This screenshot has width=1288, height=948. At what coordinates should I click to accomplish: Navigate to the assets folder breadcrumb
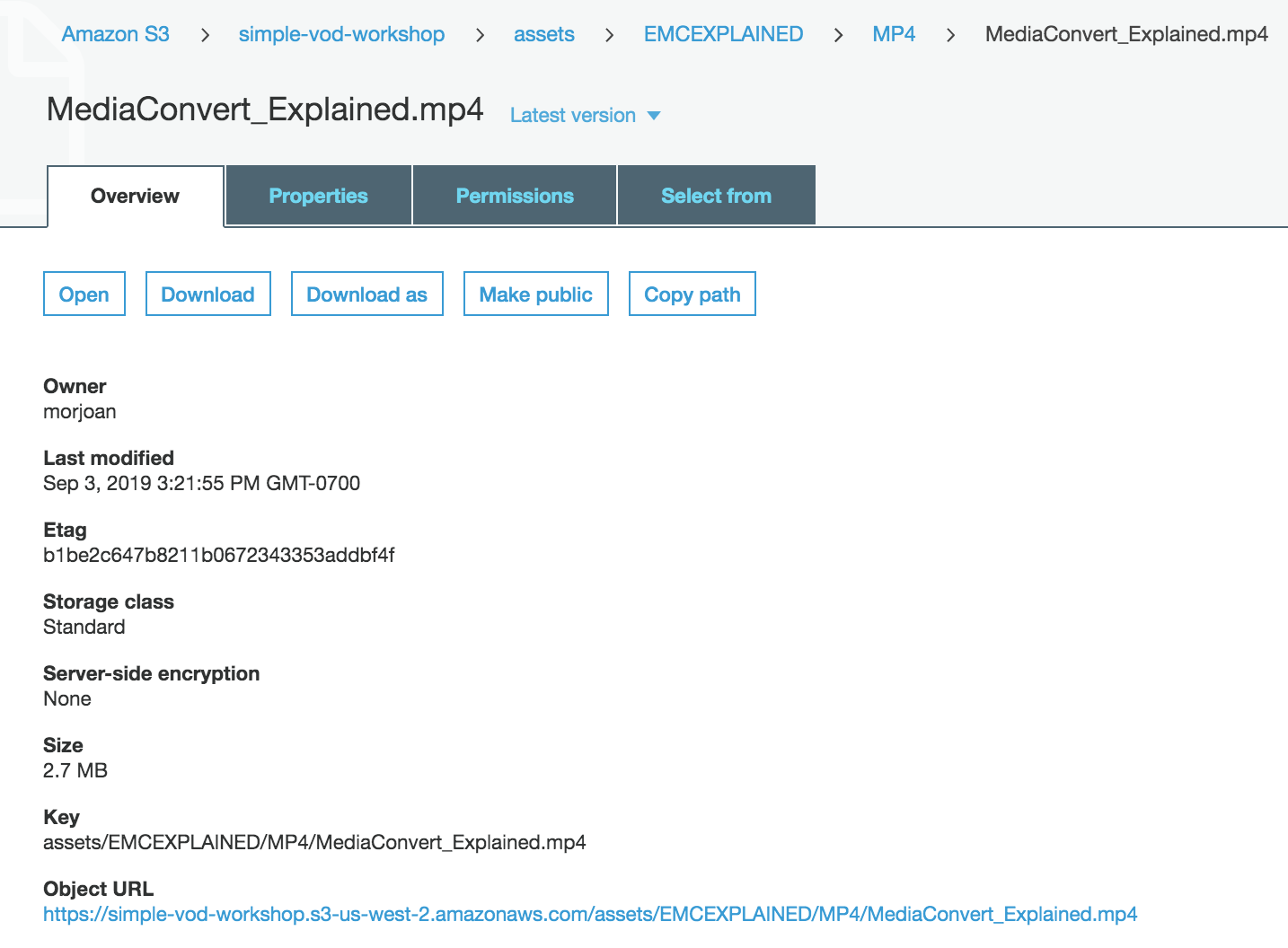543,34
